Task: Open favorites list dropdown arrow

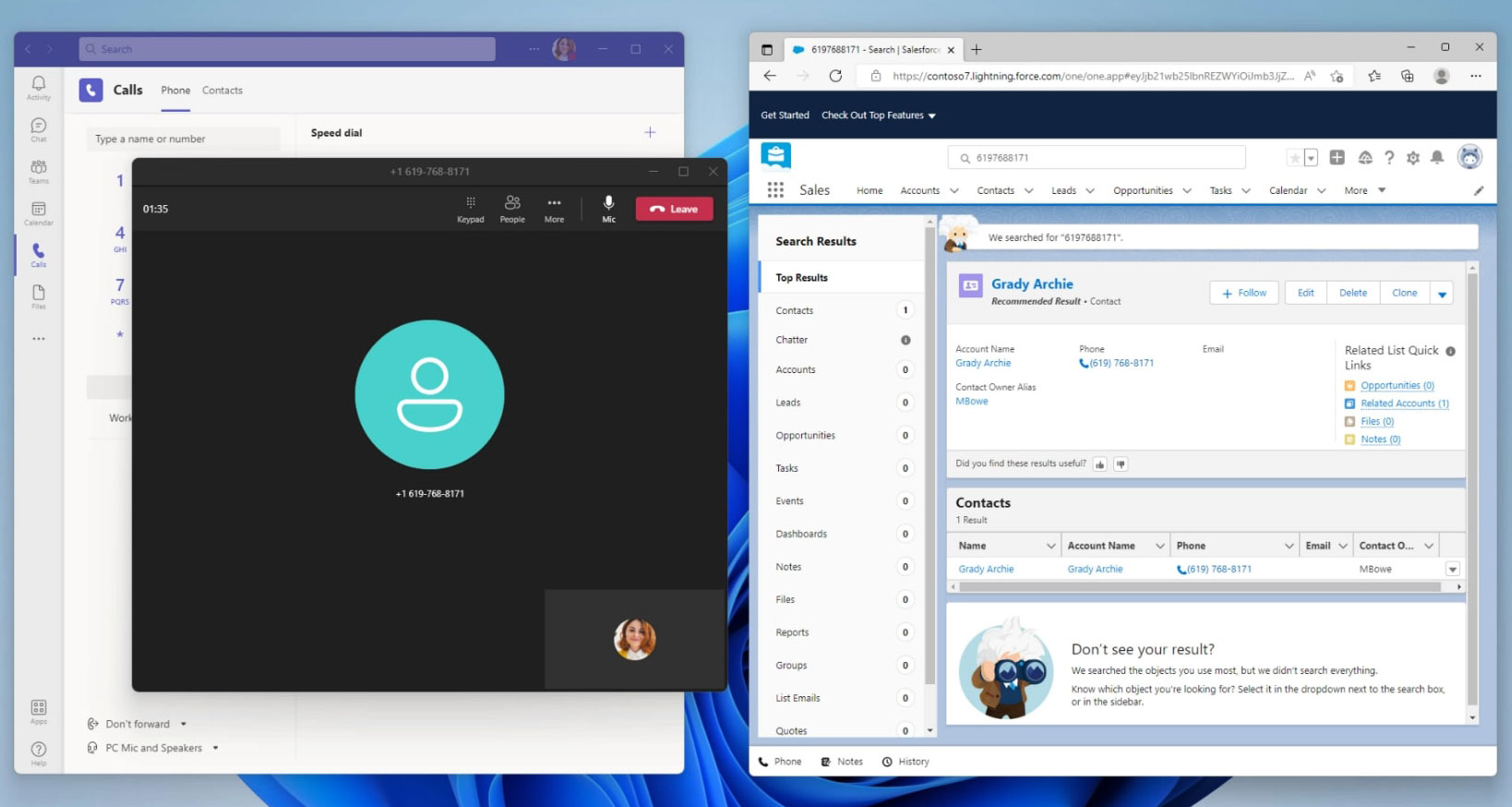Action: pyautogui.click(x=1311, y=158)
